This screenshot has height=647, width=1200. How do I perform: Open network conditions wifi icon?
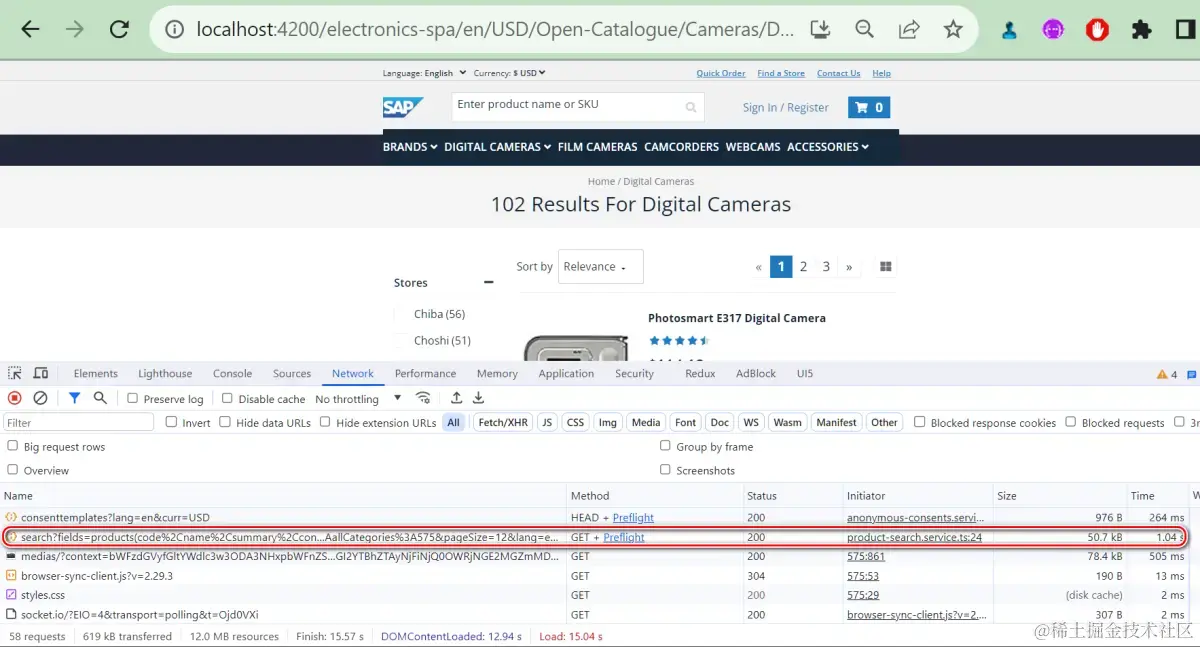[423, 398]
